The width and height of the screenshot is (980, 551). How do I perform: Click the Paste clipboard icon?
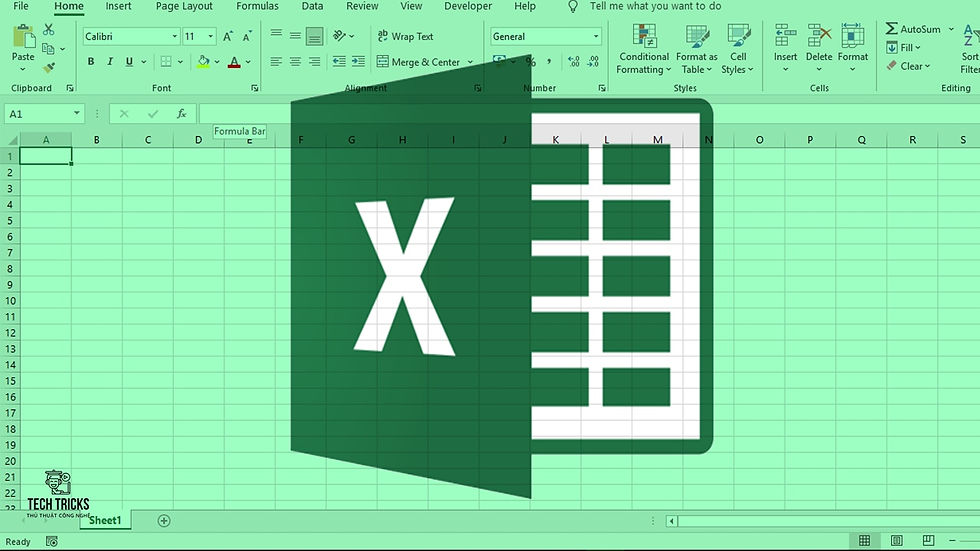pos(24,36)
